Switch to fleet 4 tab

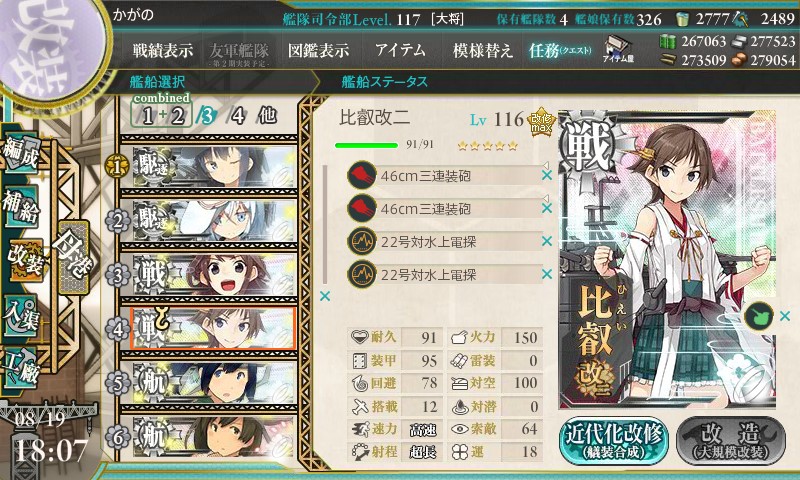tap(238, 116)
